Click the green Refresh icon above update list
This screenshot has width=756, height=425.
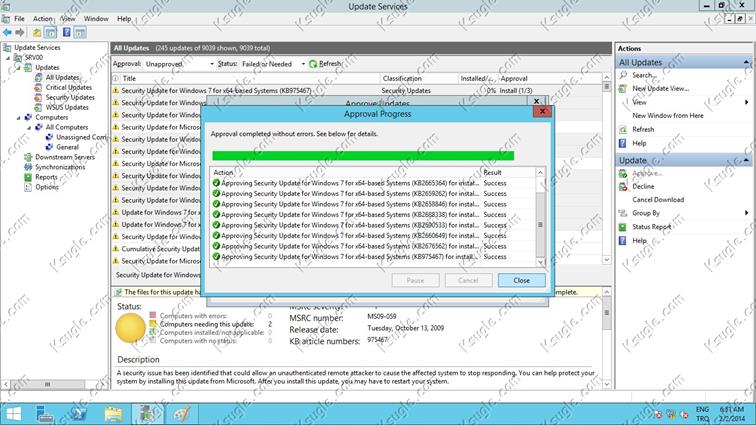313,64
